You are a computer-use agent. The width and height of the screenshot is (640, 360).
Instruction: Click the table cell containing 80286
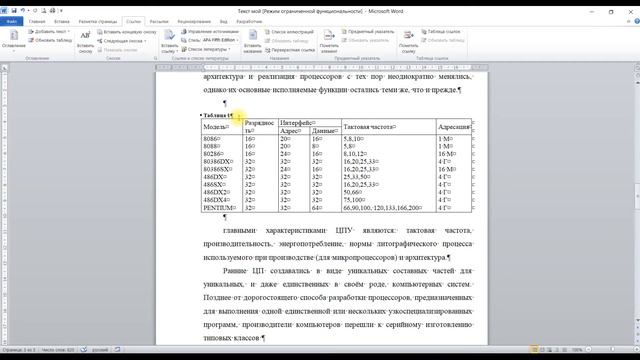(x=222, y=154)
